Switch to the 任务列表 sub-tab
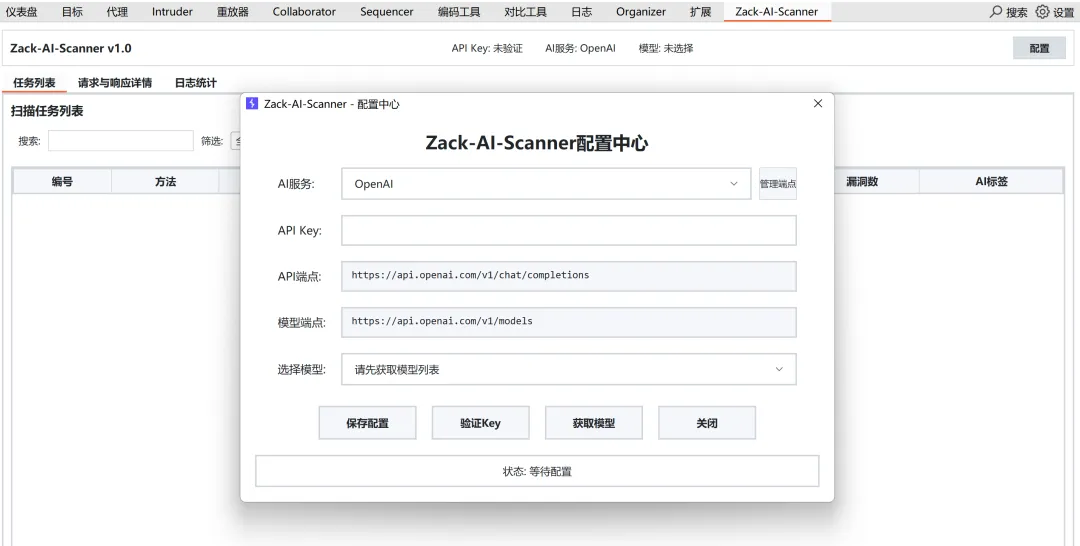The image size is (1080, 546). coord(34,83)
